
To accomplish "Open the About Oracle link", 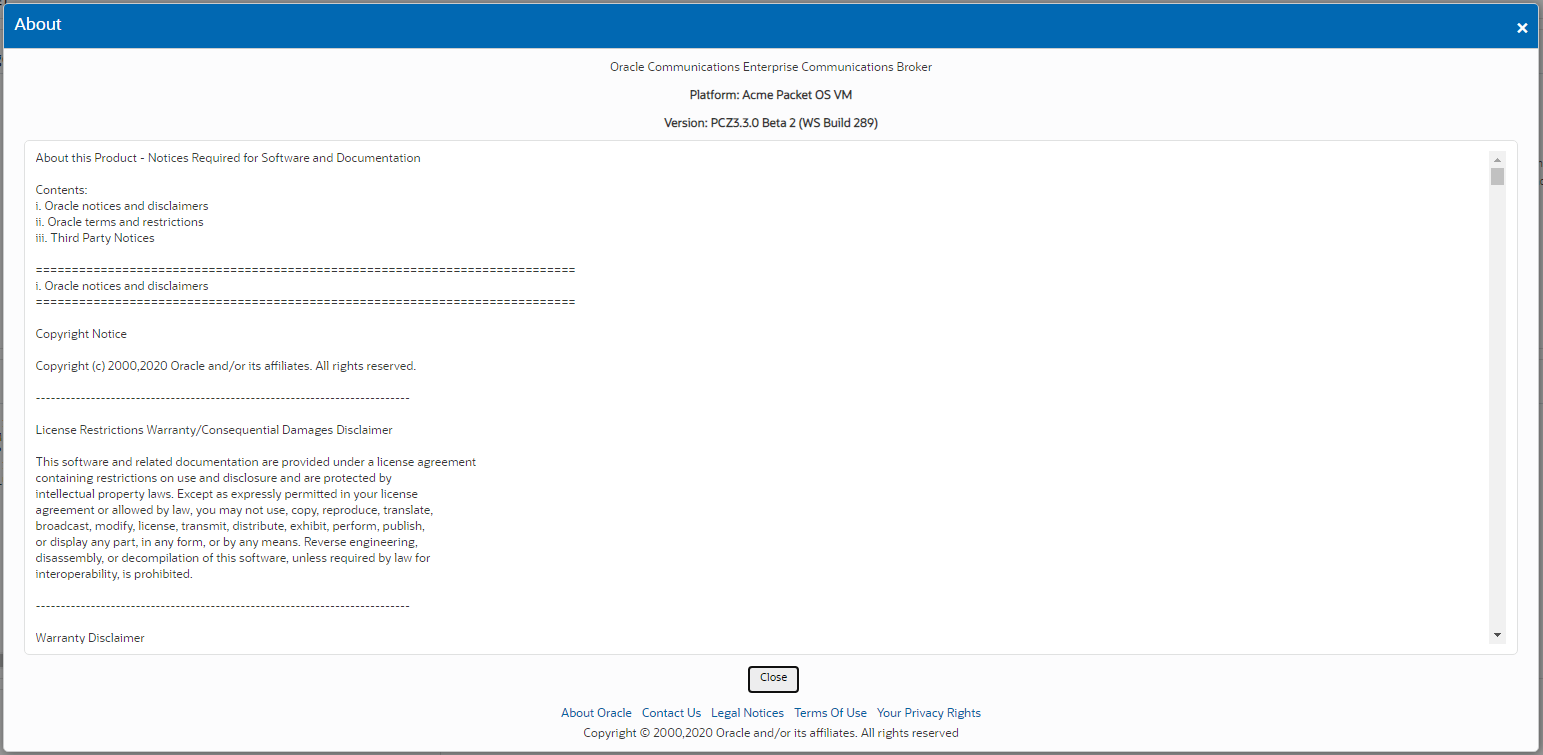I will [x=596, y=713].
